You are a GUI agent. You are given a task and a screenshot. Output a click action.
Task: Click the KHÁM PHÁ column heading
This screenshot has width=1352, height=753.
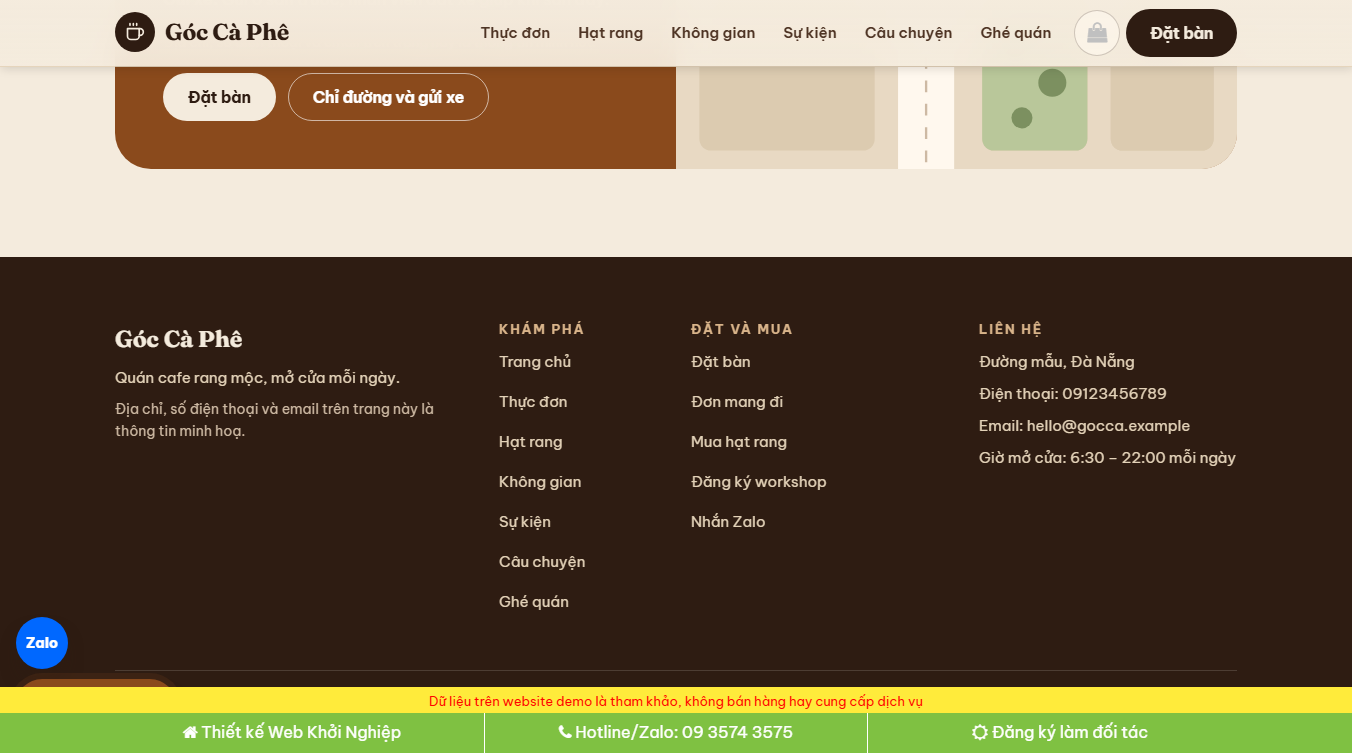[541, 329]
